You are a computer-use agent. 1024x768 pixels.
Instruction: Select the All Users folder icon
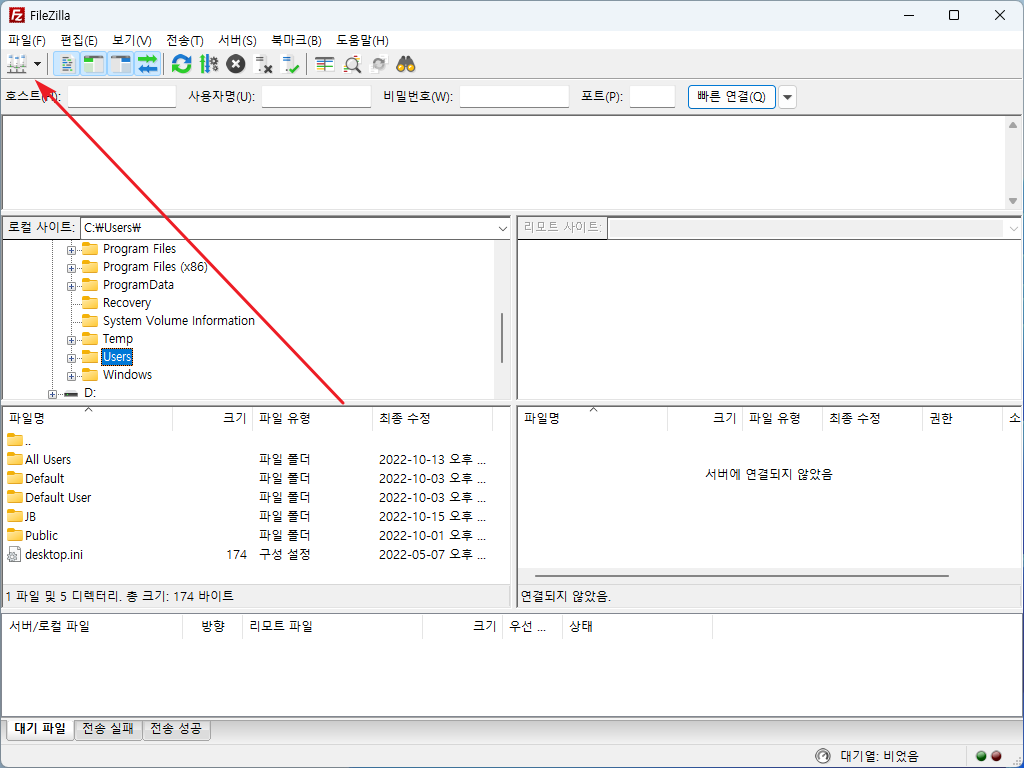[14, 458]
